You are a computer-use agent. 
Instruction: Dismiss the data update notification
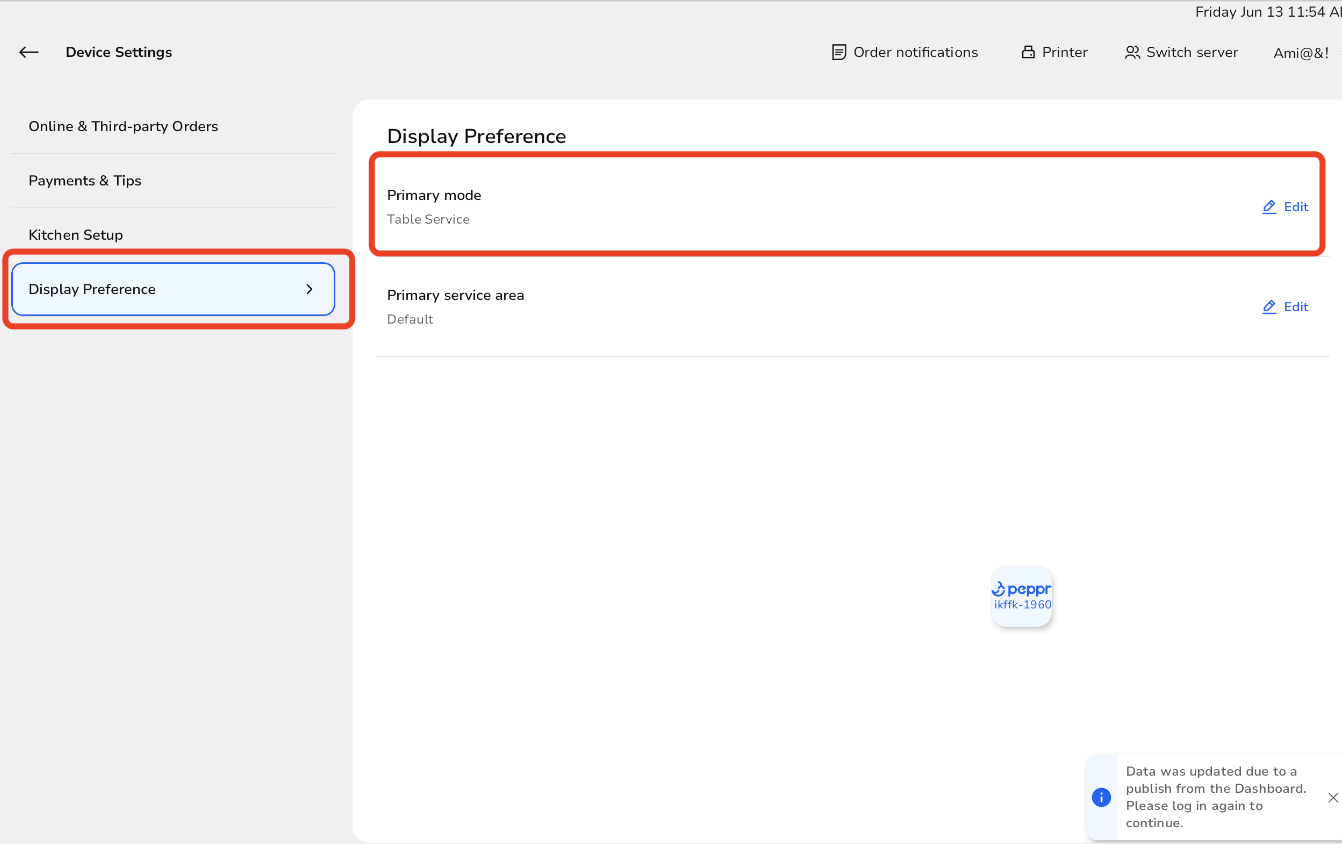point(1332,797)
